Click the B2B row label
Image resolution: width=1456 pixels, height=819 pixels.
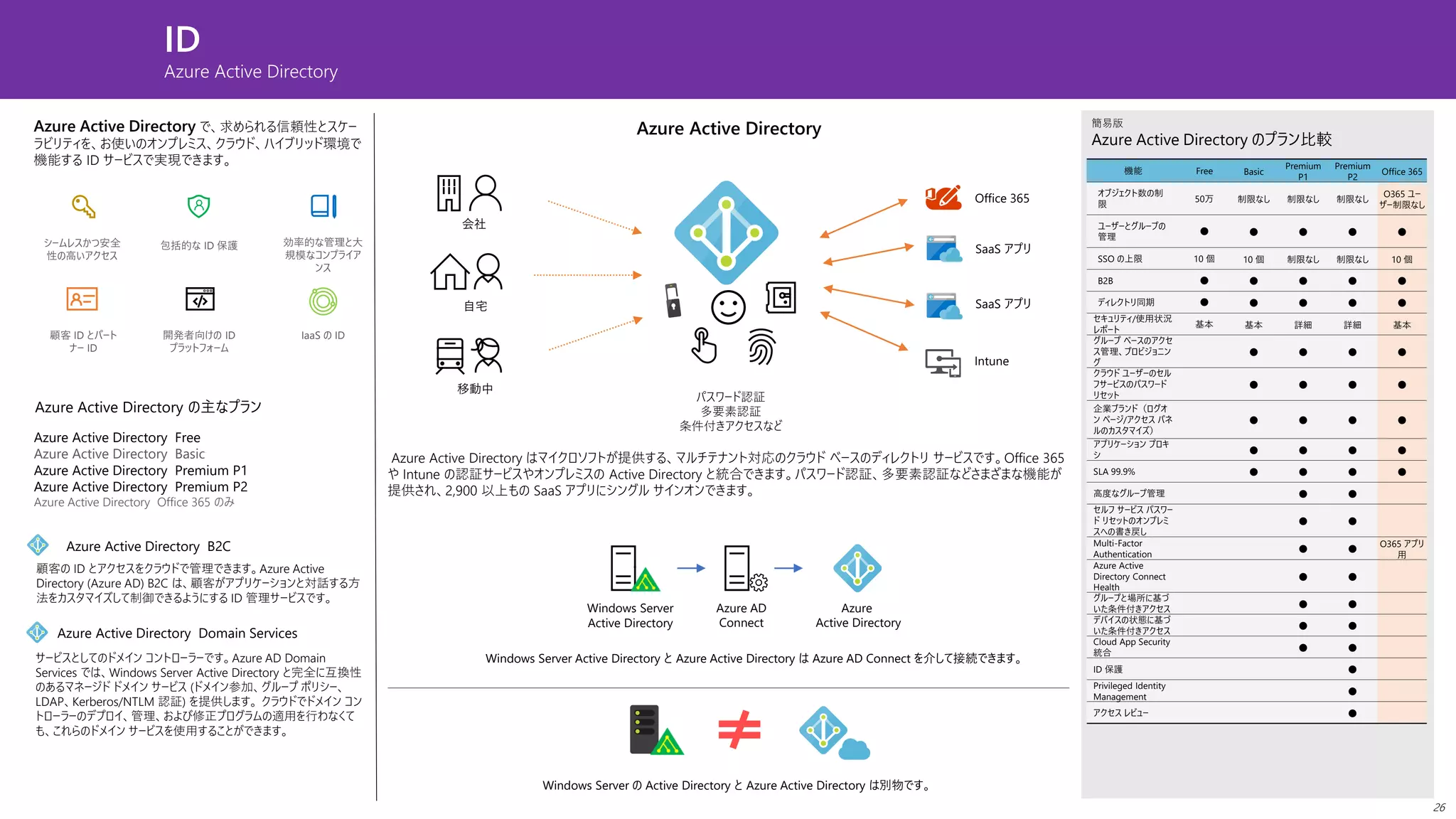point(1105,281)
